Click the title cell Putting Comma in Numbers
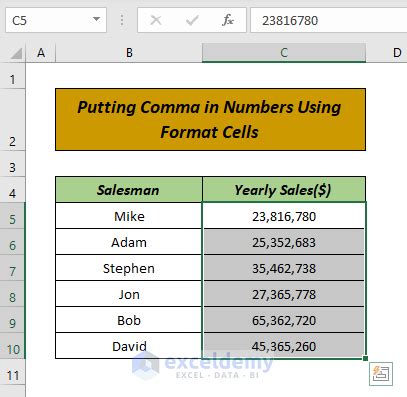This screenshot has height=397, width=407. point(210,119)
